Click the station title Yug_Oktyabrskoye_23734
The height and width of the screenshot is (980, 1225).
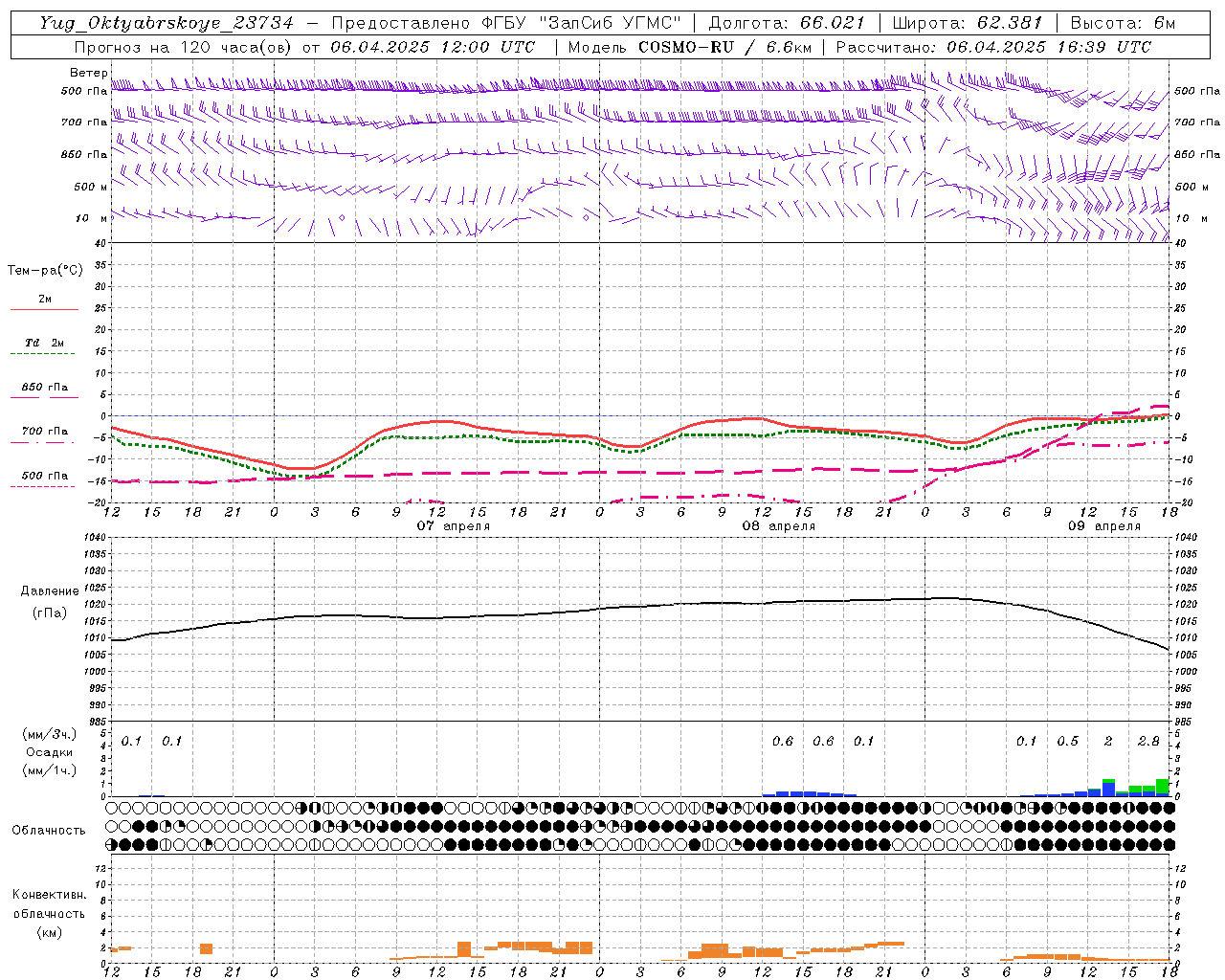(x=167, y=23)
